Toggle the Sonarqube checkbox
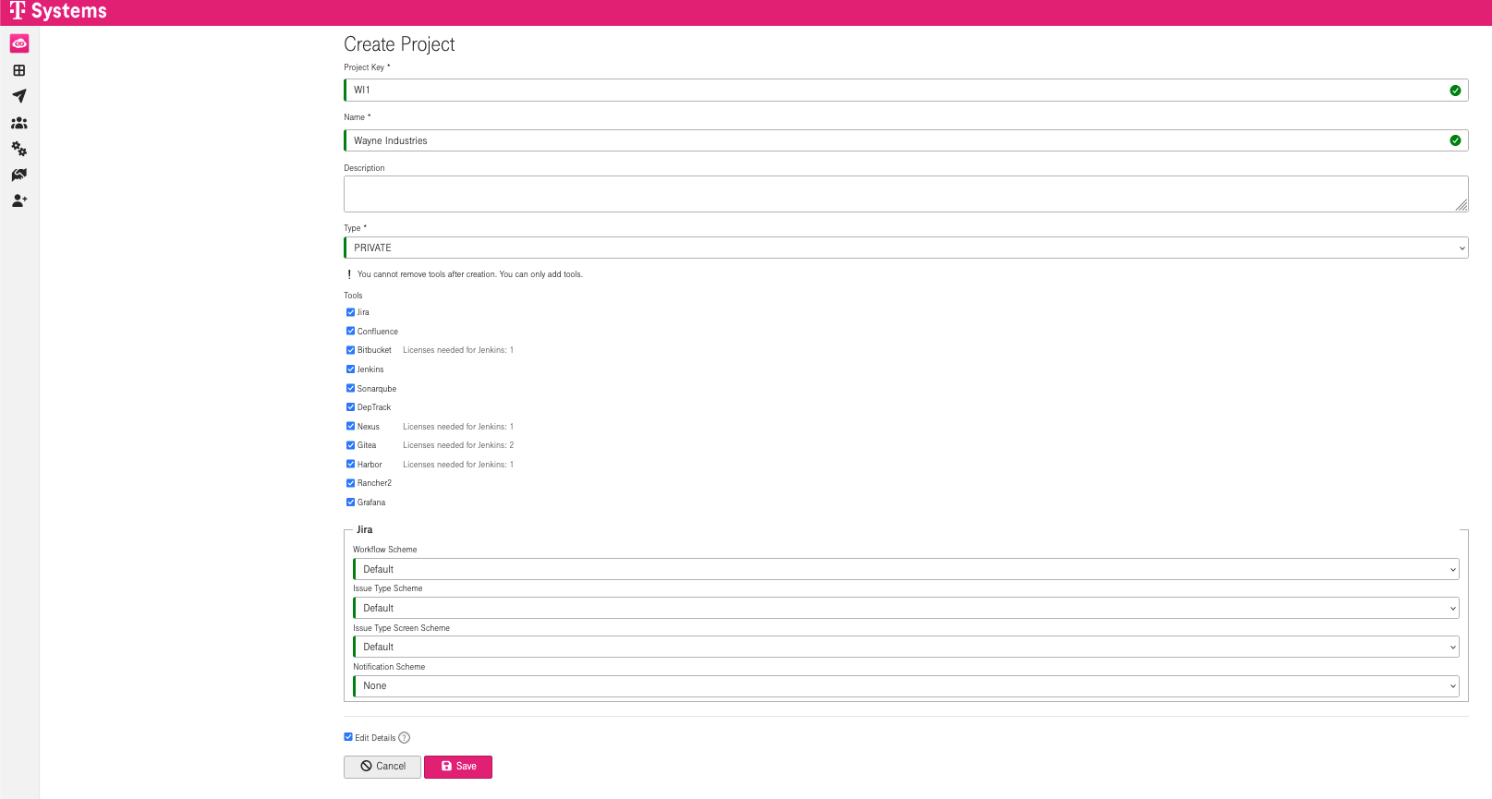The width and height of the screenshot is (1492, 799). [350, 388]
